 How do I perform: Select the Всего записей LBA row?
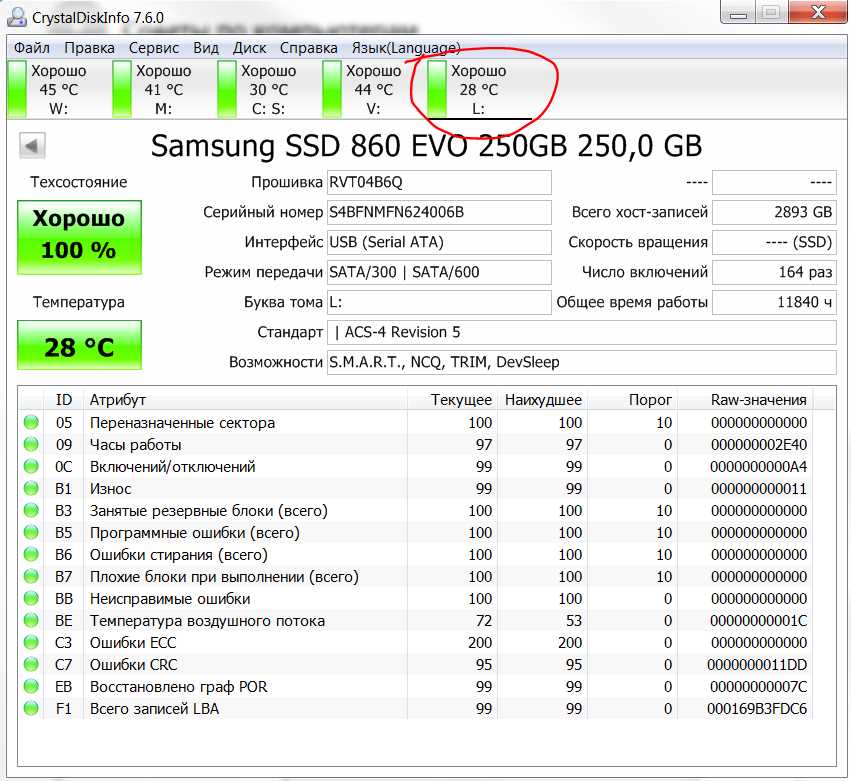pos(416,708)
